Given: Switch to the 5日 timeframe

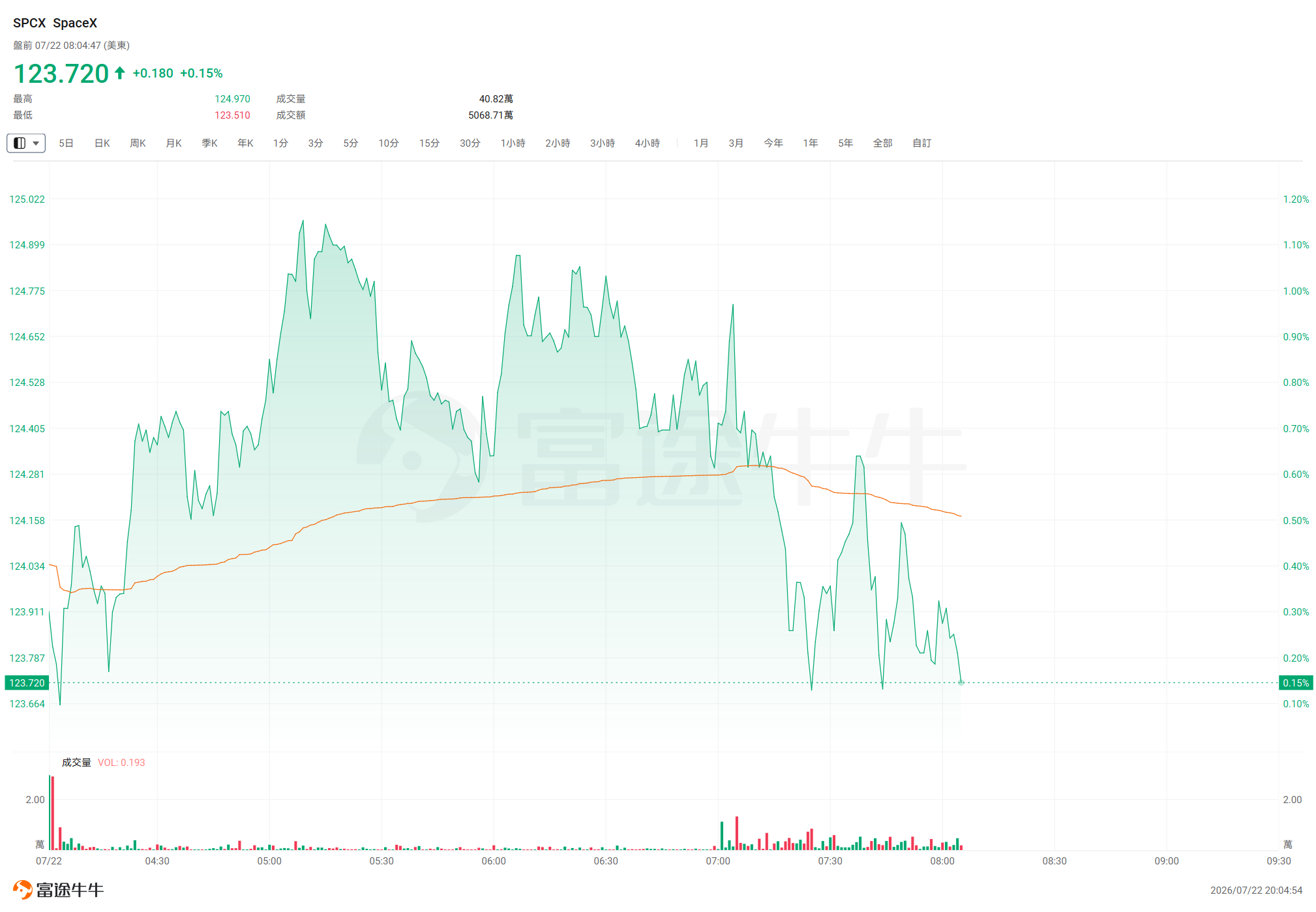Looking at the screenshot, I should click(66, 143).
